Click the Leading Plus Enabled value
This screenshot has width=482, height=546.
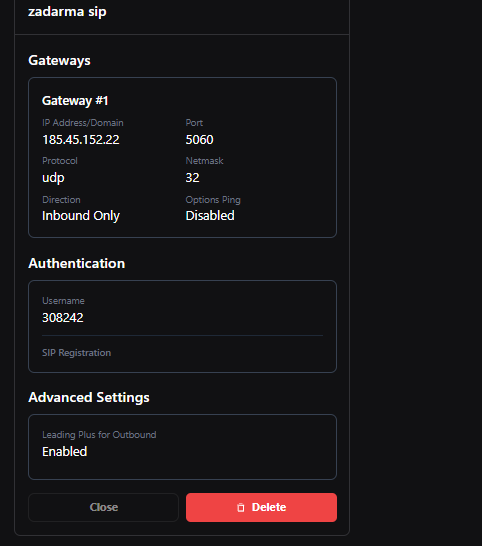pos(64,452)
